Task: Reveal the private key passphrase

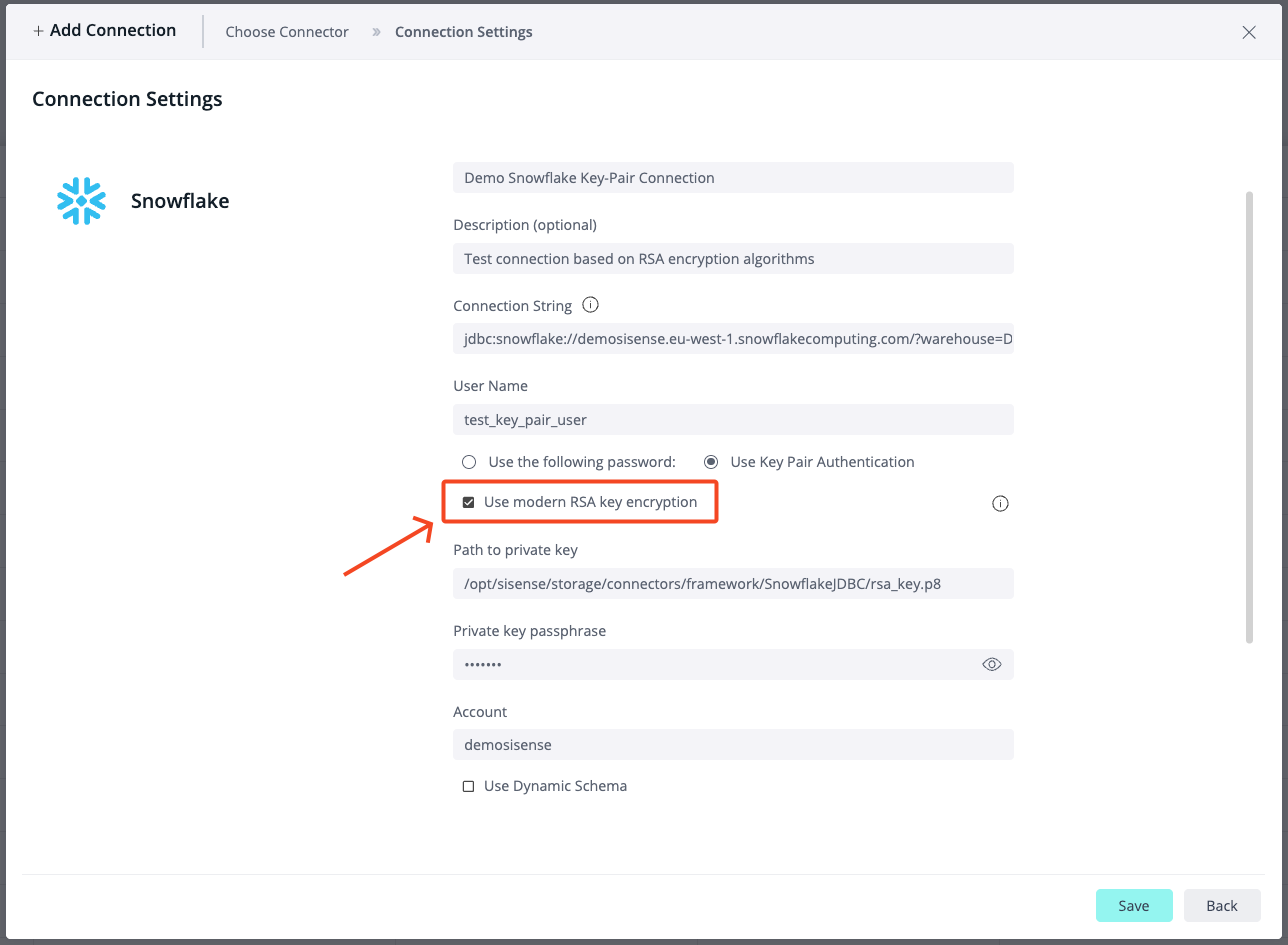Action: 992,664
